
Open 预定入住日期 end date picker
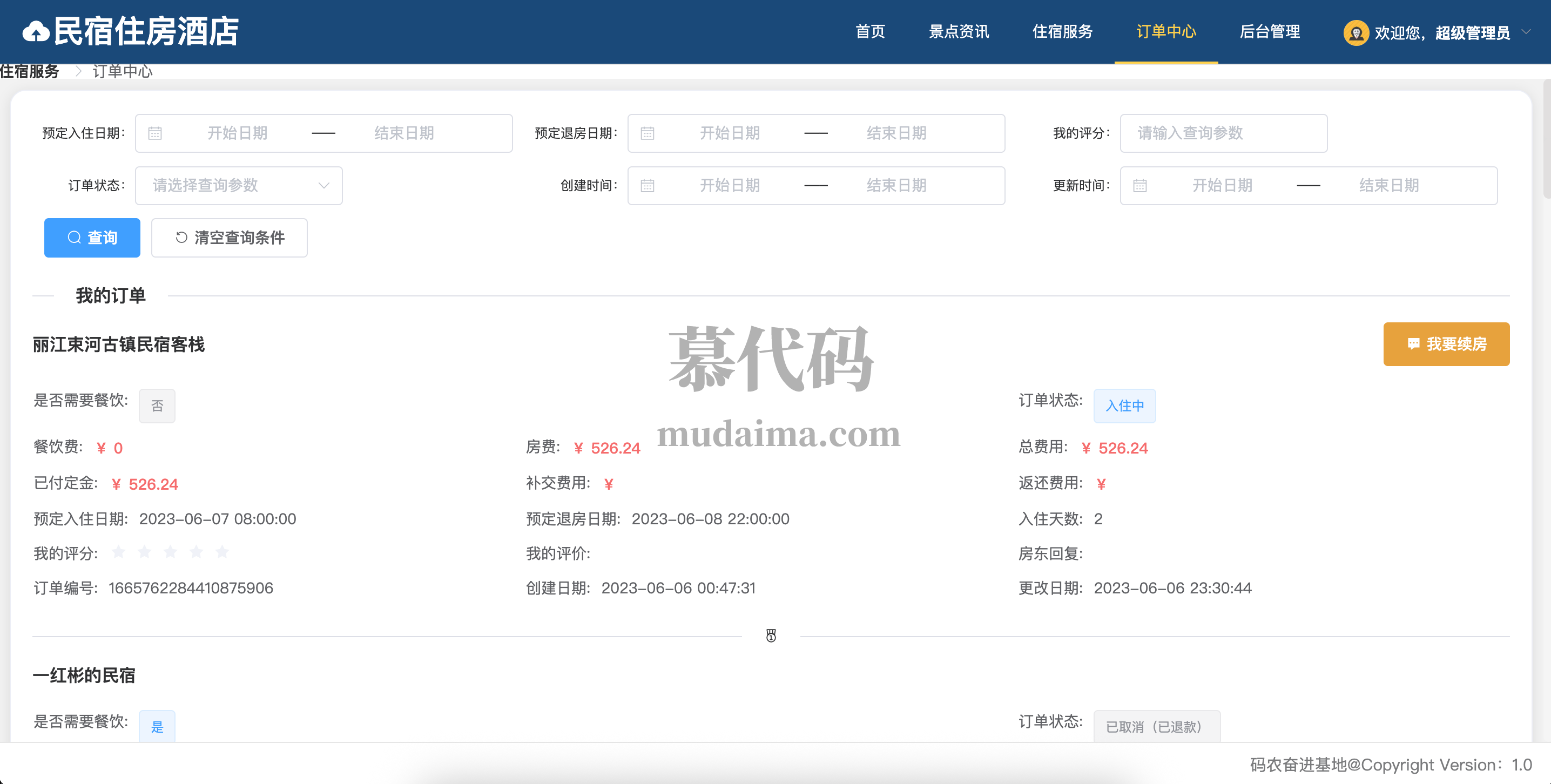click(404, 133)
